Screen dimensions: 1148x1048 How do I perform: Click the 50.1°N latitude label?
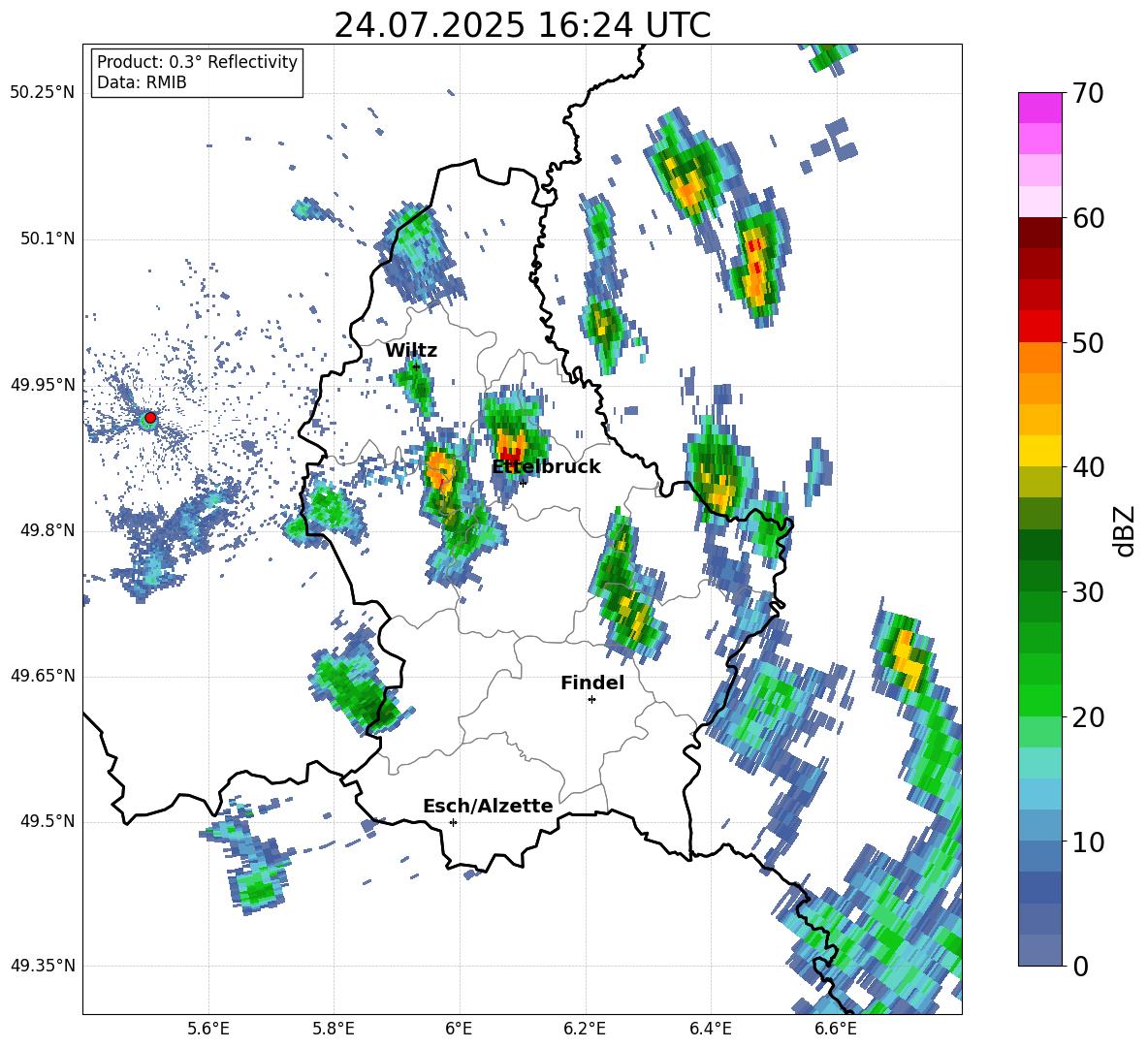(48, 239)
